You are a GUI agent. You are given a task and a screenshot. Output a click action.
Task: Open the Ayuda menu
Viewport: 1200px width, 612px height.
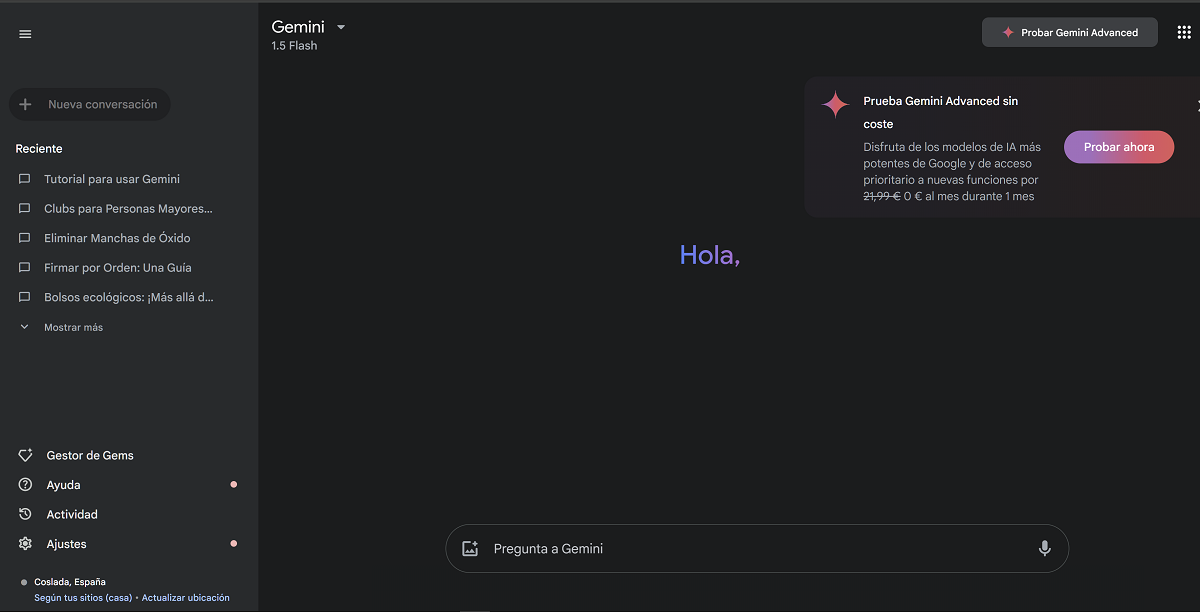click(x=63, y=485)
